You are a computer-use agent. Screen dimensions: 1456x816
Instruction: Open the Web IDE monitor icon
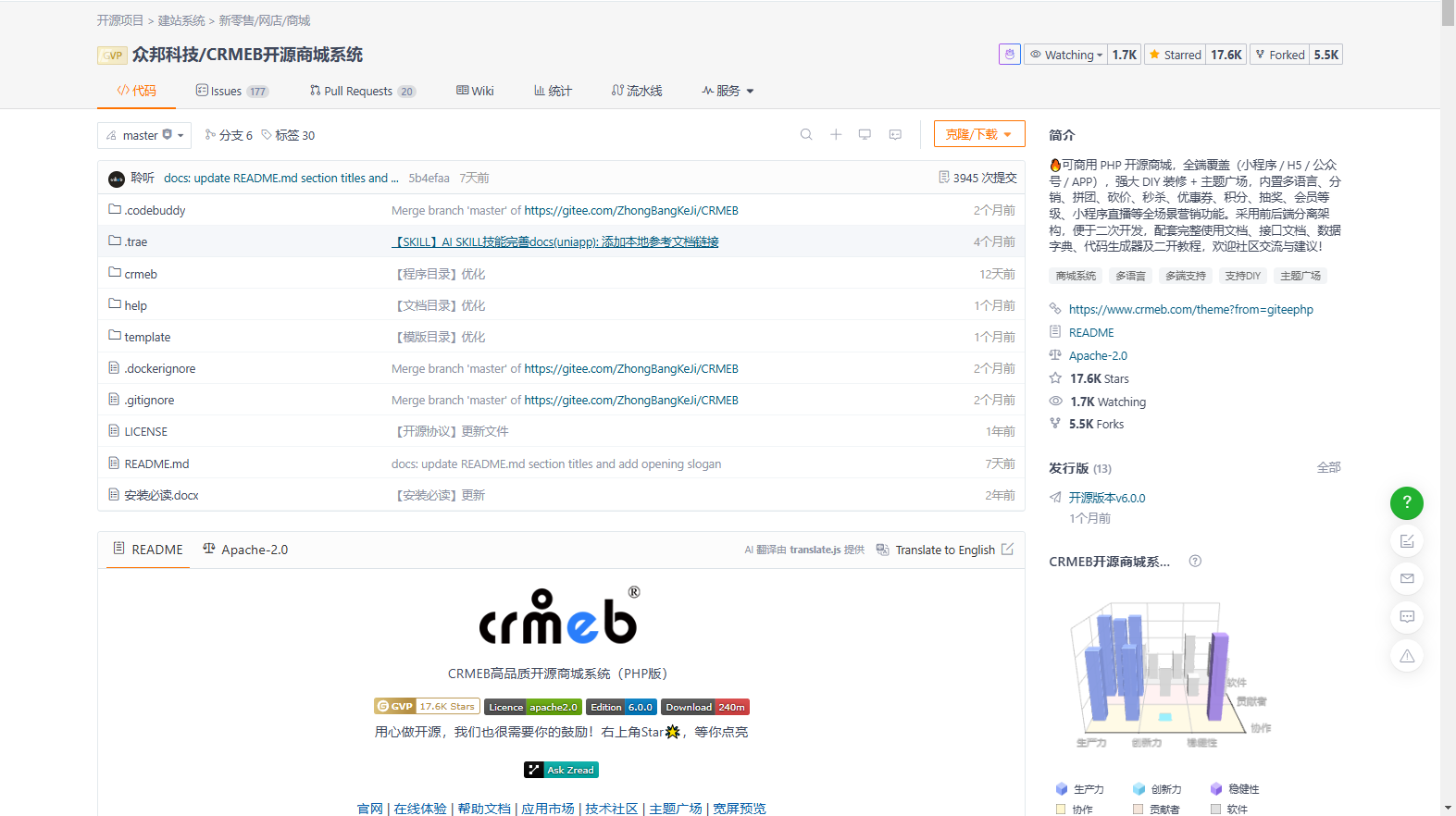click(x=865, y=135)
